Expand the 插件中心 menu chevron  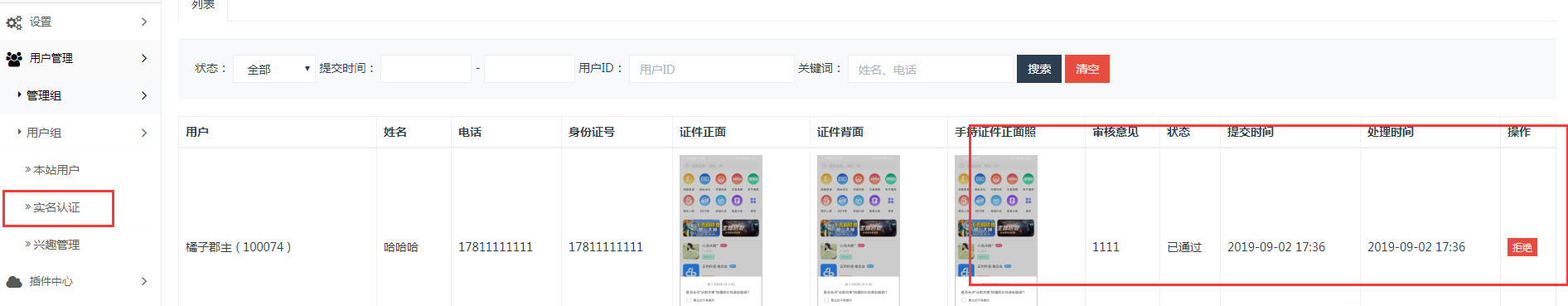[x=144, y=281]
